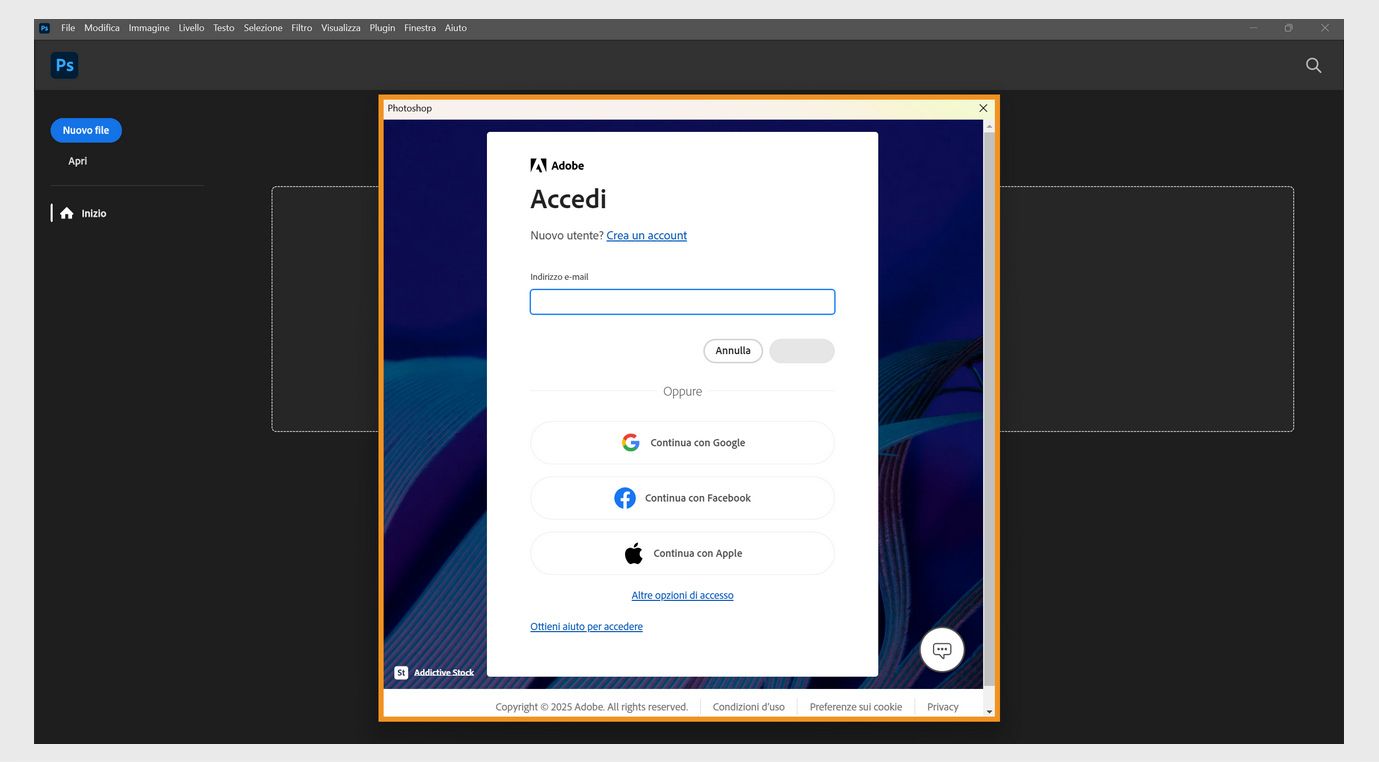This screenshot has height=762, width=1379.
Task: Open the Privacy footer link
Action: coord(943,707)
